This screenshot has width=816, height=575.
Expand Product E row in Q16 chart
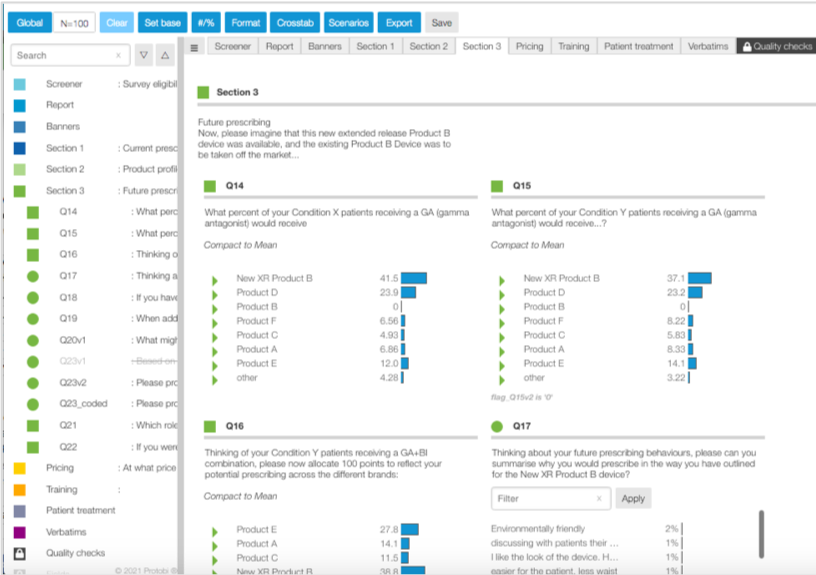(x=215, y=530)
